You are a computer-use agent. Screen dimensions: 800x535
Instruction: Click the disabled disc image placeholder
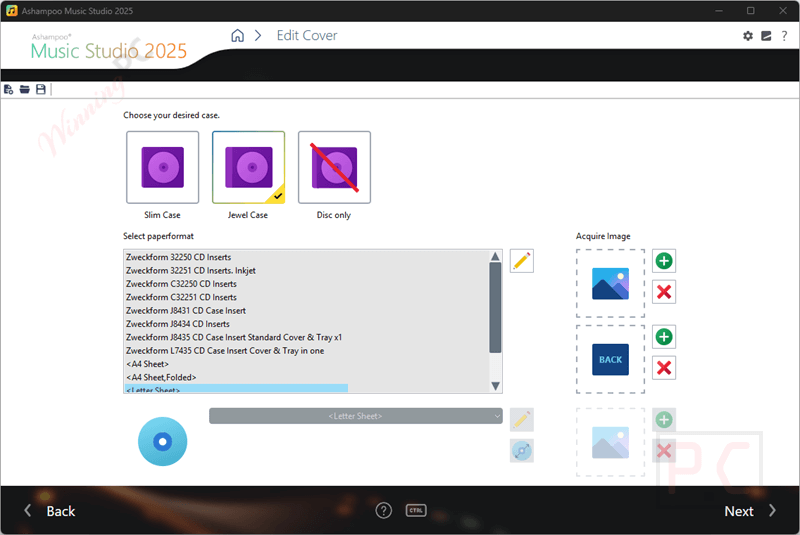(x=610, y=442)
